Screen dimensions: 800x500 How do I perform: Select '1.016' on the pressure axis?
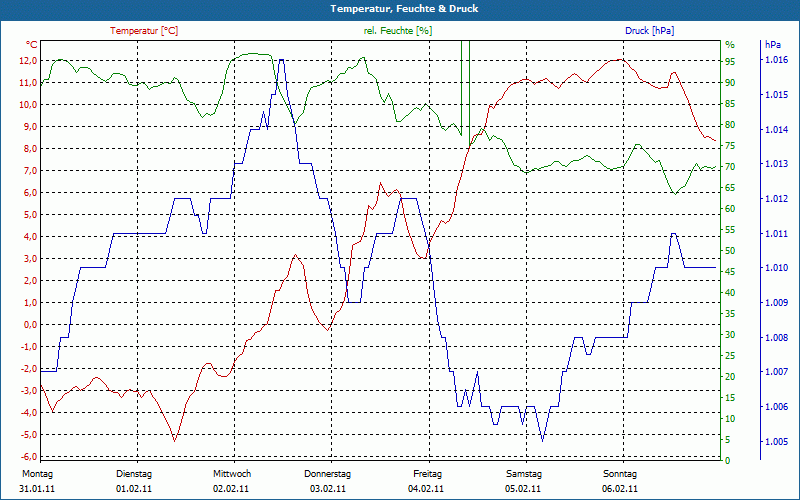[x=776, y=60]
